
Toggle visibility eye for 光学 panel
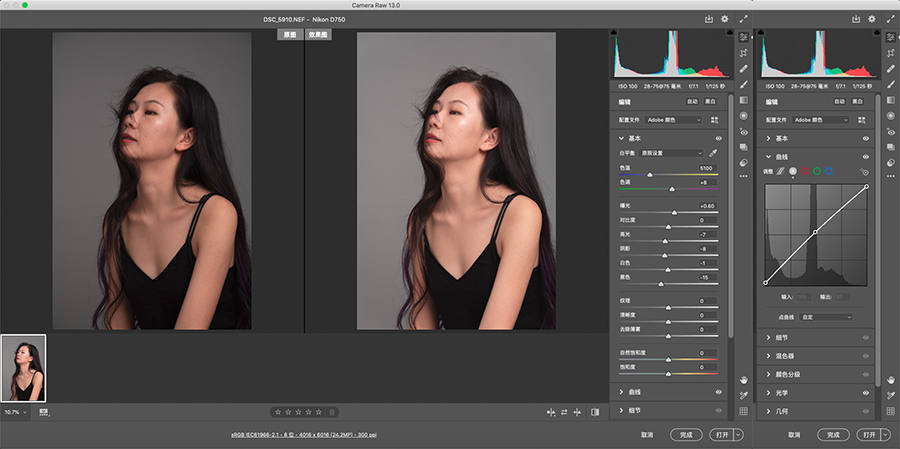865,392
